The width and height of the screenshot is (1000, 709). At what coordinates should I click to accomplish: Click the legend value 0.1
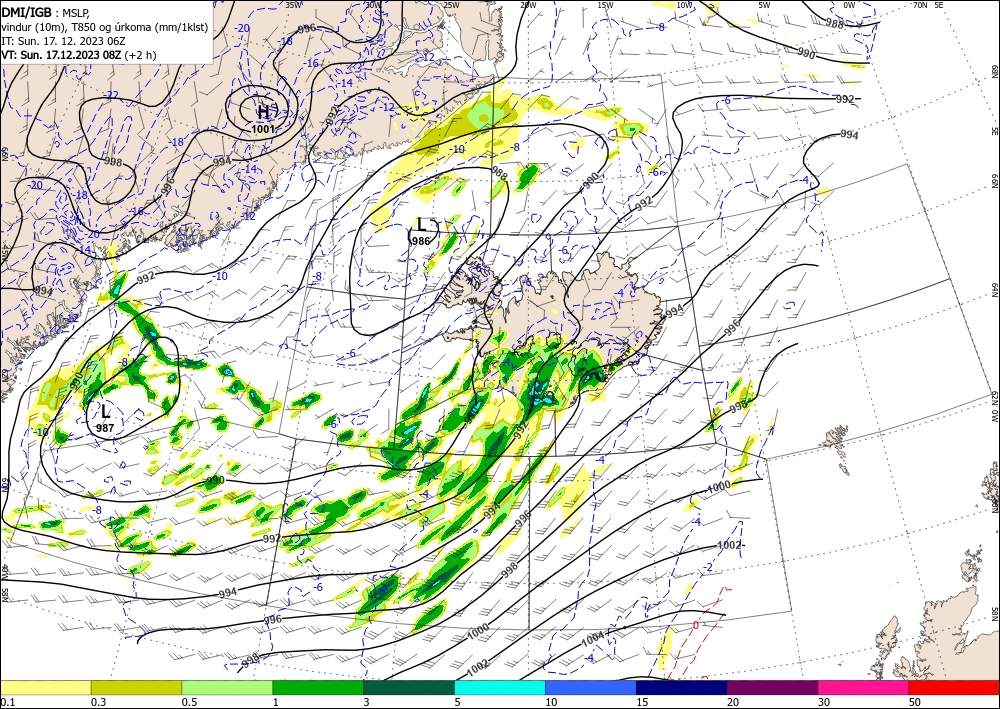(x=6, y=702)
